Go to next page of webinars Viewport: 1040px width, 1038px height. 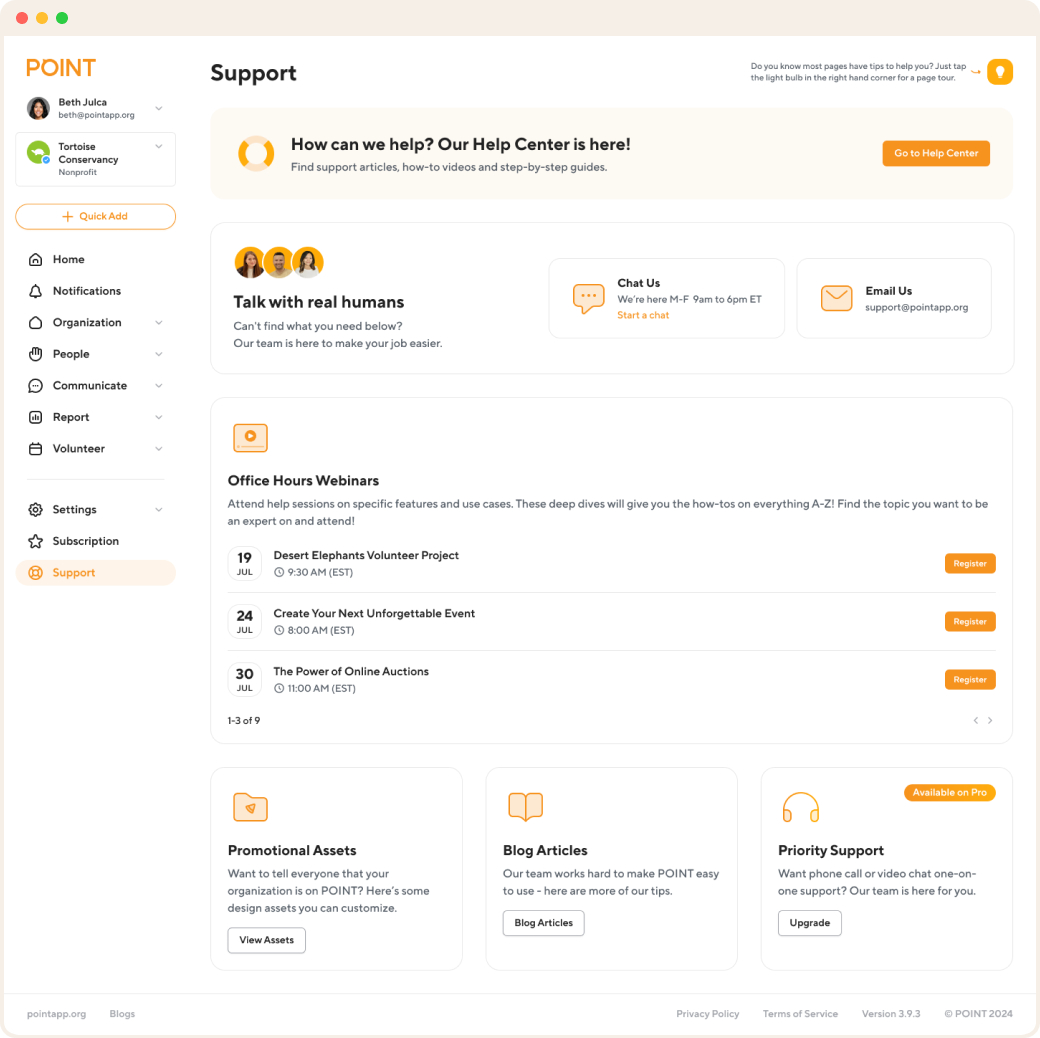click(989, 720)
